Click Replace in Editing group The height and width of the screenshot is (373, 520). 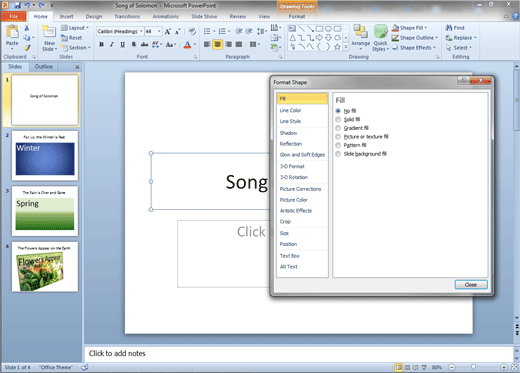pos(461,38)
